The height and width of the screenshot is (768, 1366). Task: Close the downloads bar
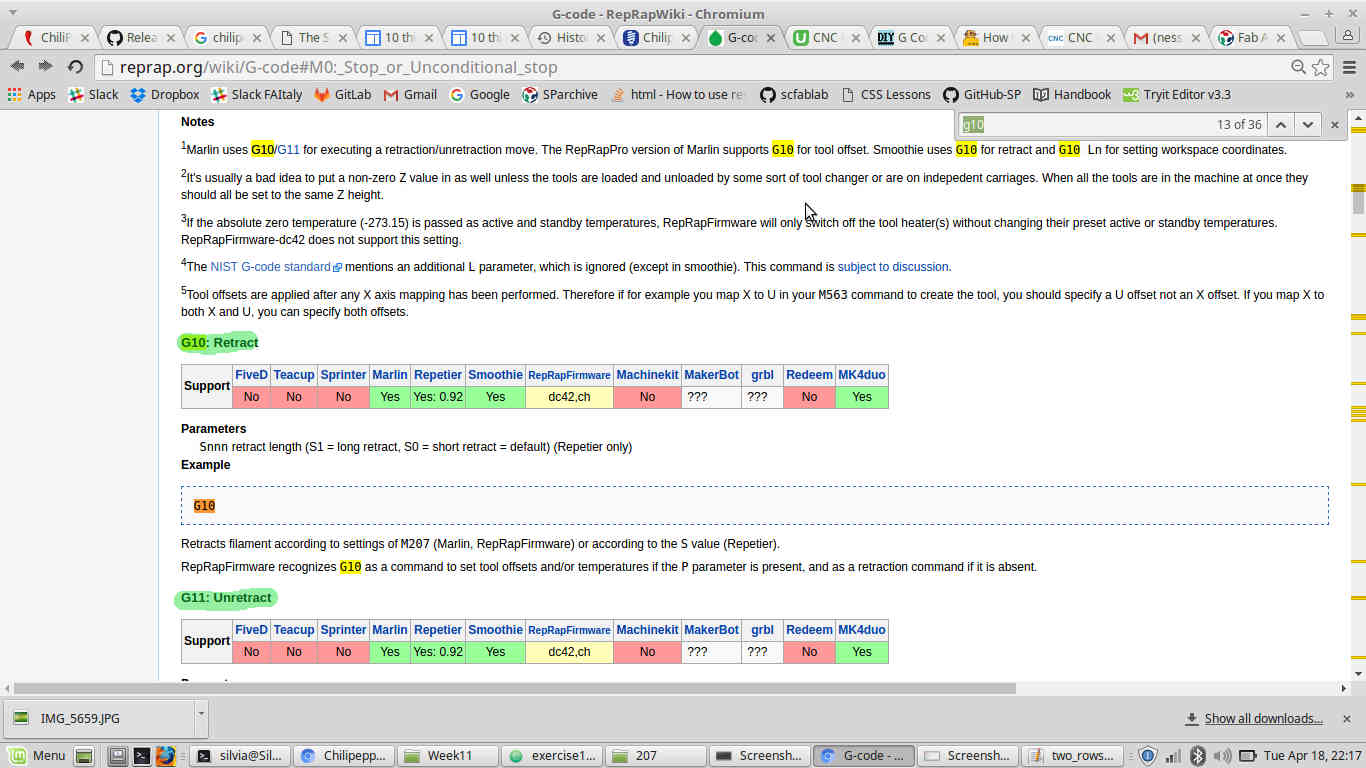(1348, 718)
